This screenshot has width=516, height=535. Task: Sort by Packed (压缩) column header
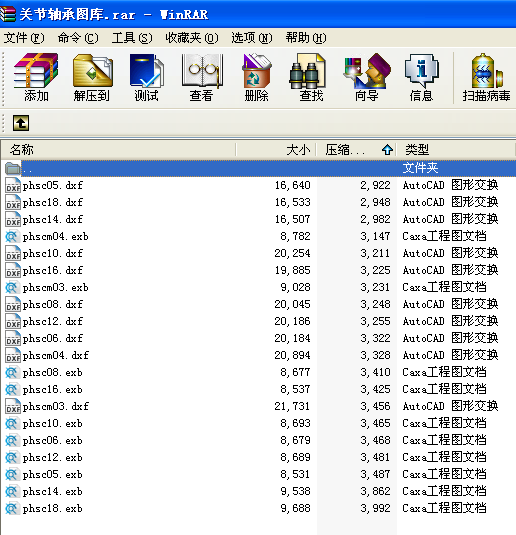pyautogui.click(x=356, y=149)
